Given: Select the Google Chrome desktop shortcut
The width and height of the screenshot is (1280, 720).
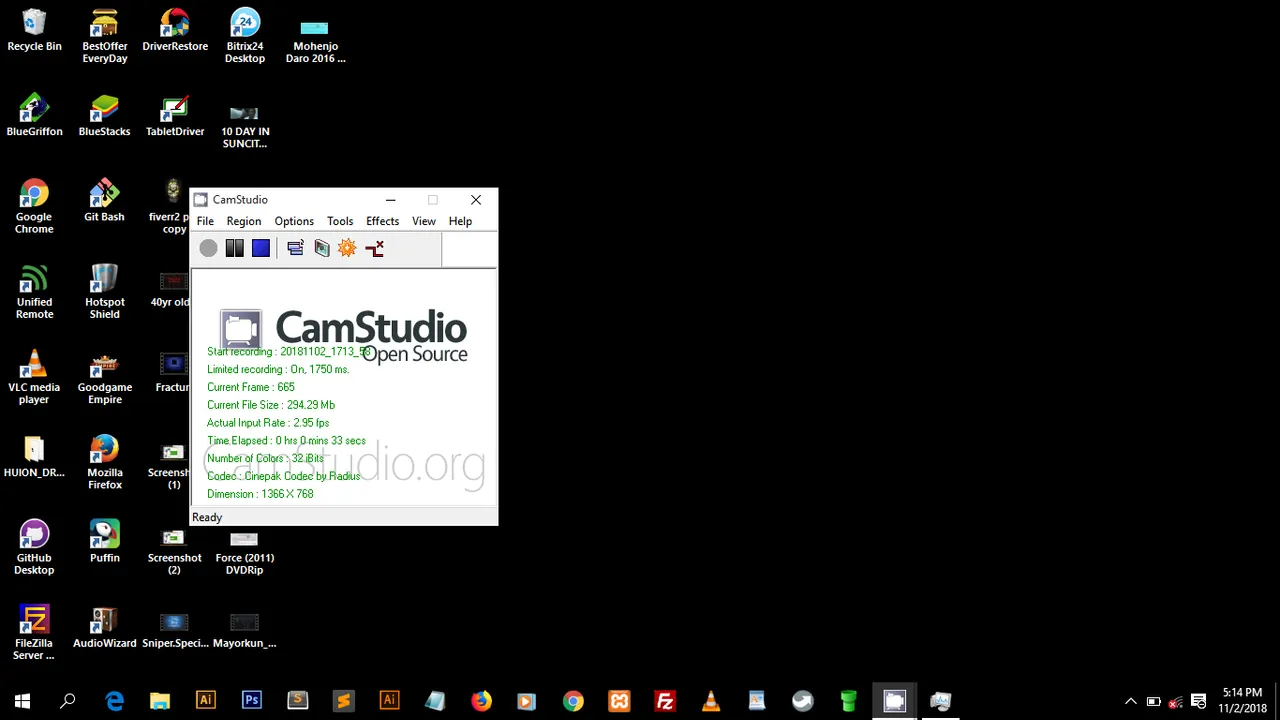Looking at the screenshot, I should point(34,207).
